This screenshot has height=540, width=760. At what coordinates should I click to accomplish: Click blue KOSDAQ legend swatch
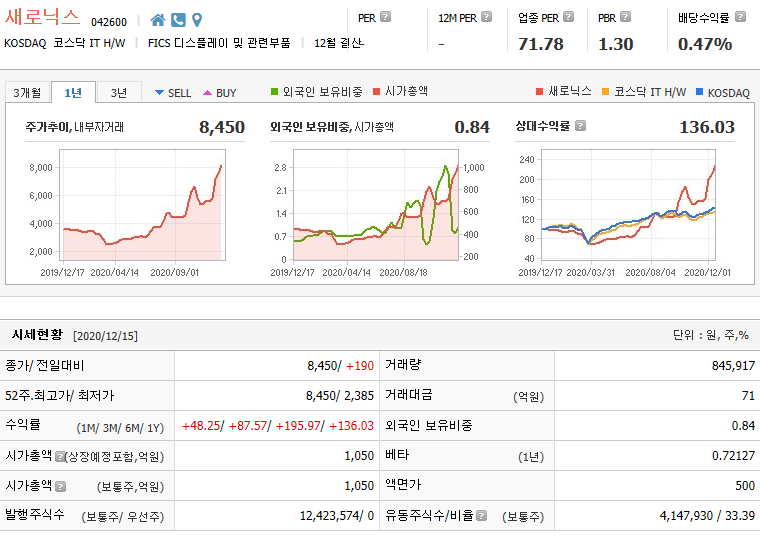[x=699, y=91]
